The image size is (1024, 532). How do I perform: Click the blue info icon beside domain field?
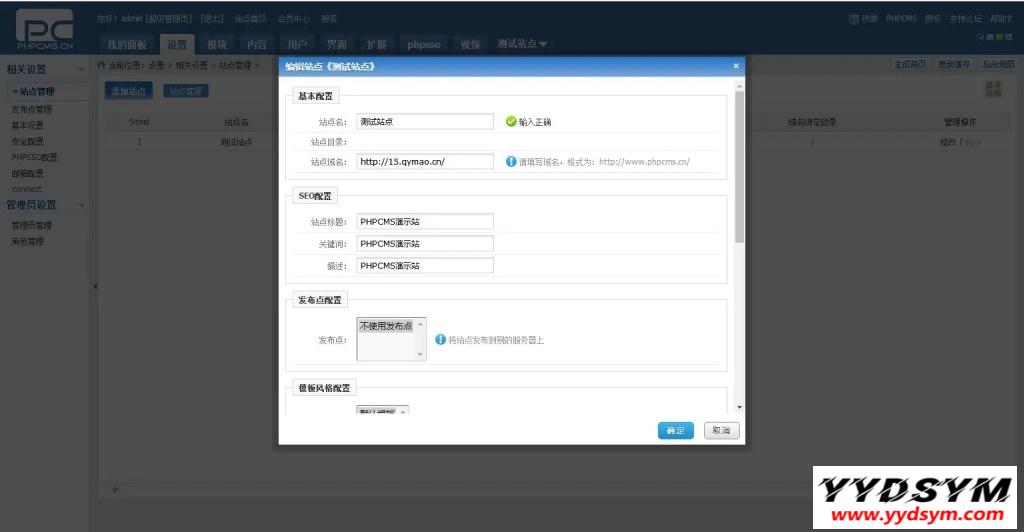510,161
